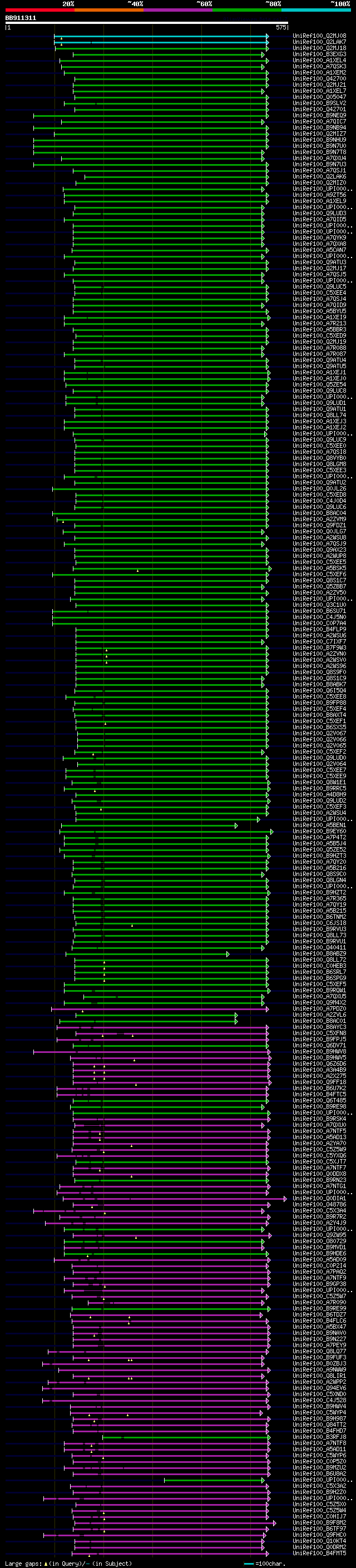Open hit UniRef100_Q2MJ18
Viewport: 356px width, 1568px height.
click(x=319, y=48)
